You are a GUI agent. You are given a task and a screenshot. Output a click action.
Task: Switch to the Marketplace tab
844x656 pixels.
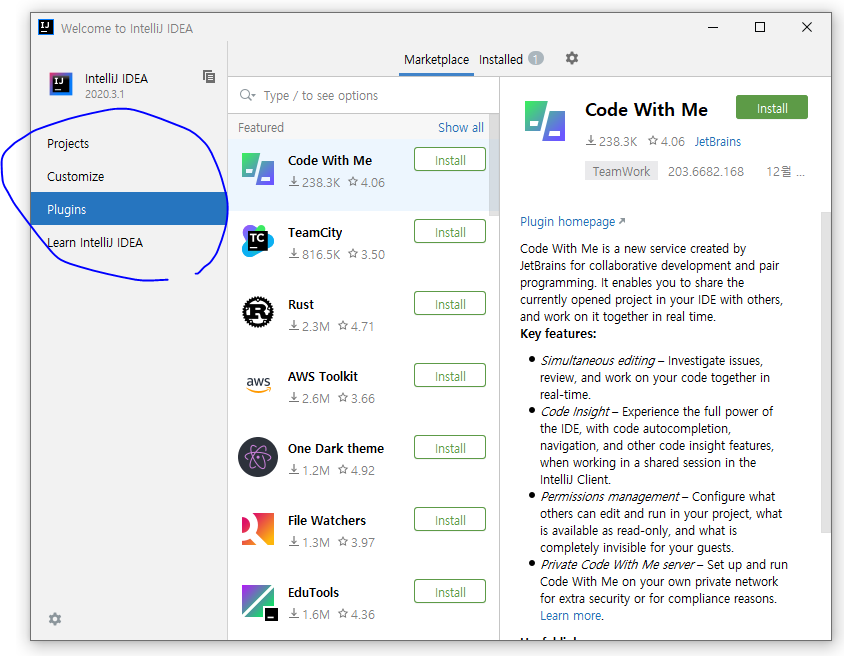point(436,59)
